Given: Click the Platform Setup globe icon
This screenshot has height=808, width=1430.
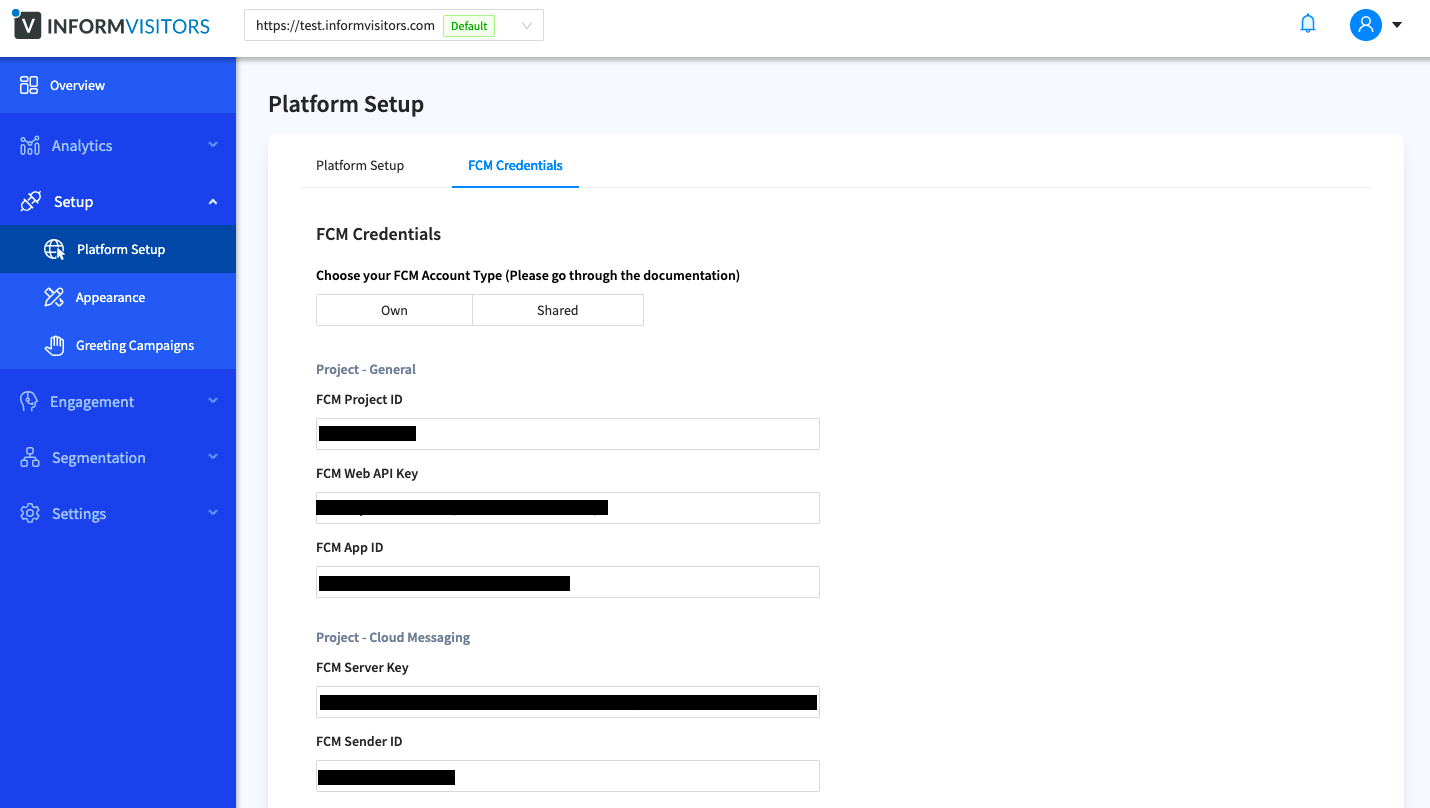Looking at the screenshot, I should click(55, 250).
